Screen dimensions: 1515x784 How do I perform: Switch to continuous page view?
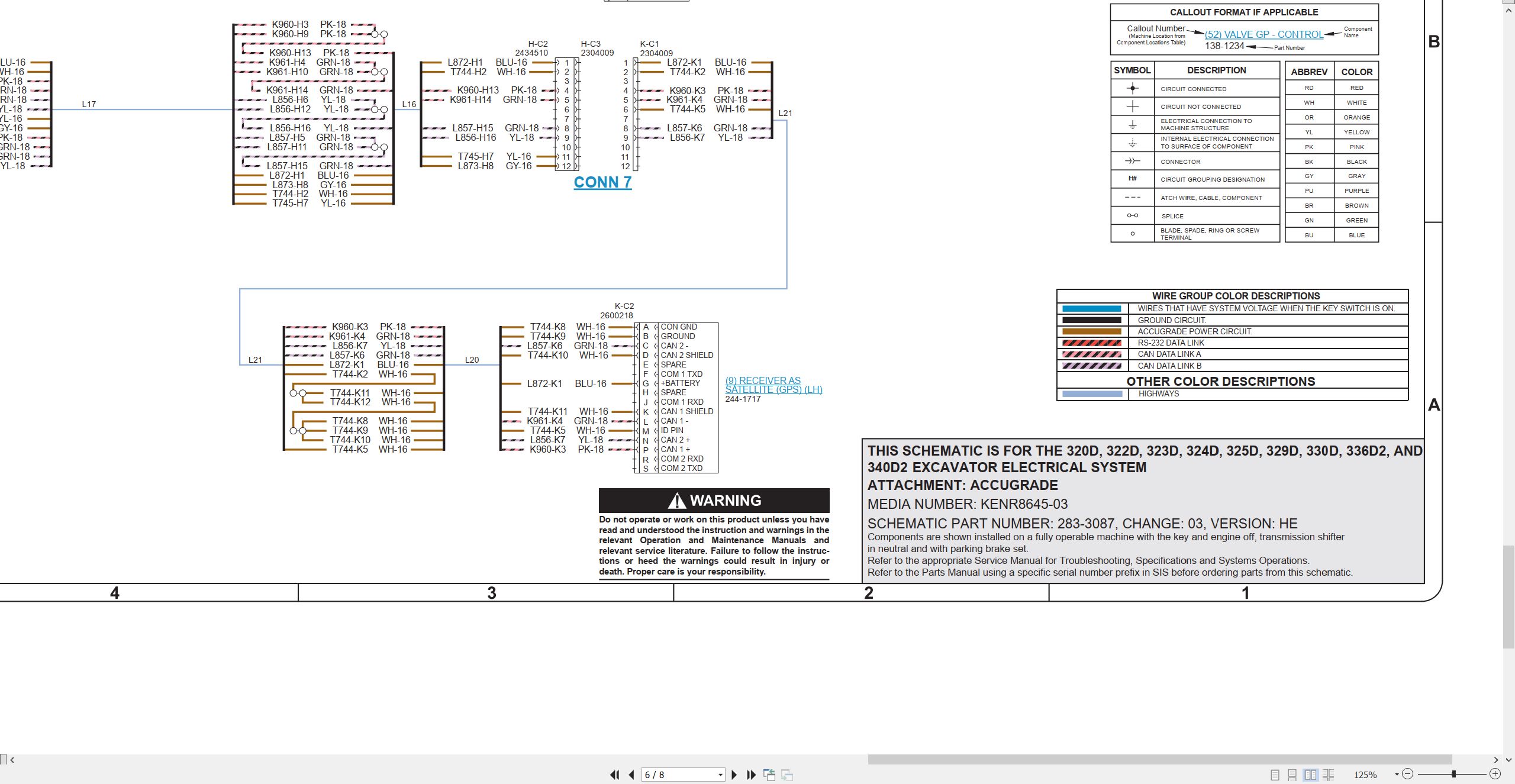(x=1292, y=775)
